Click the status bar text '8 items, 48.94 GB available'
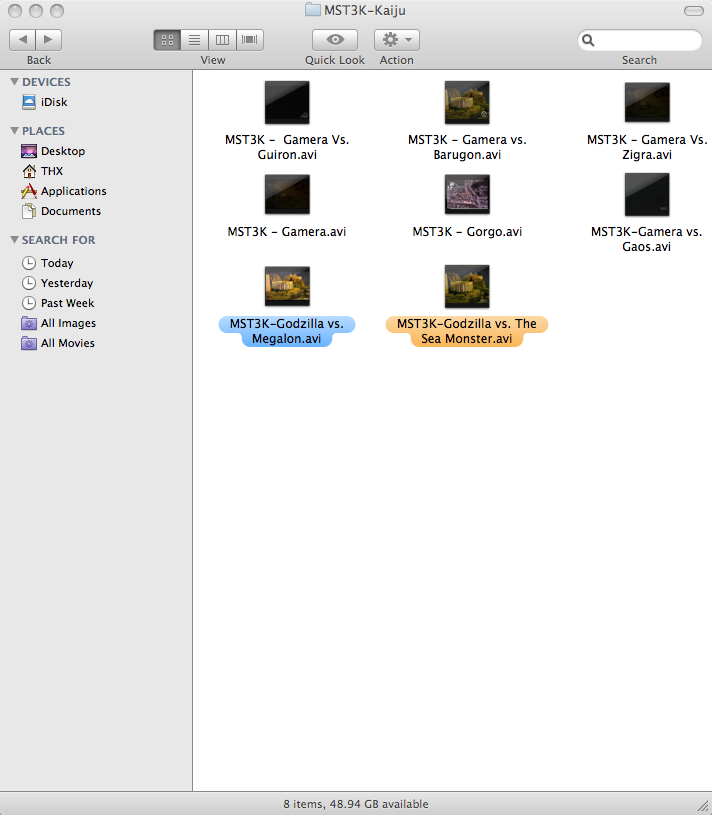Screen dimensions: 712x815 click(356, 804)
